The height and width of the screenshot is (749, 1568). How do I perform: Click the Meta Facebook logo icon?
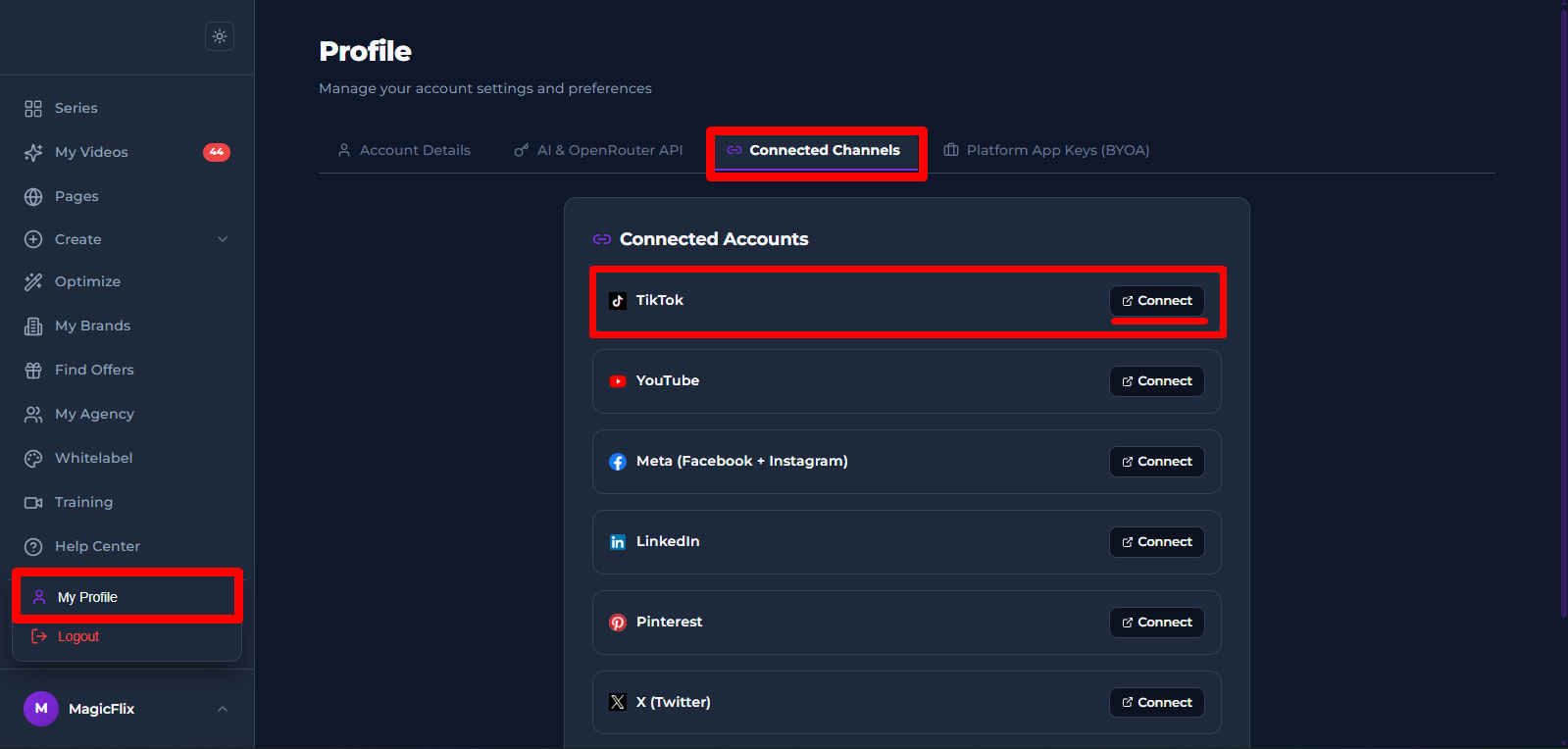(x=618, y=462)
